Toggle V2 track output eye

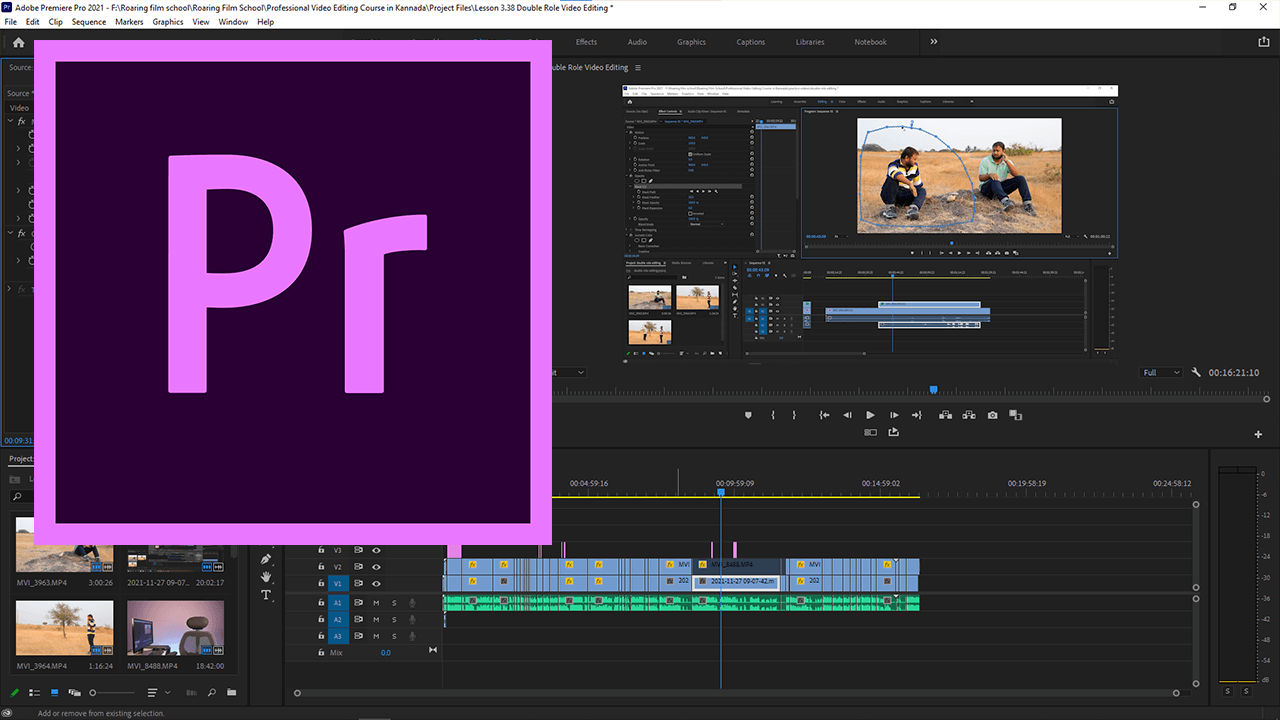pos(376,567)
